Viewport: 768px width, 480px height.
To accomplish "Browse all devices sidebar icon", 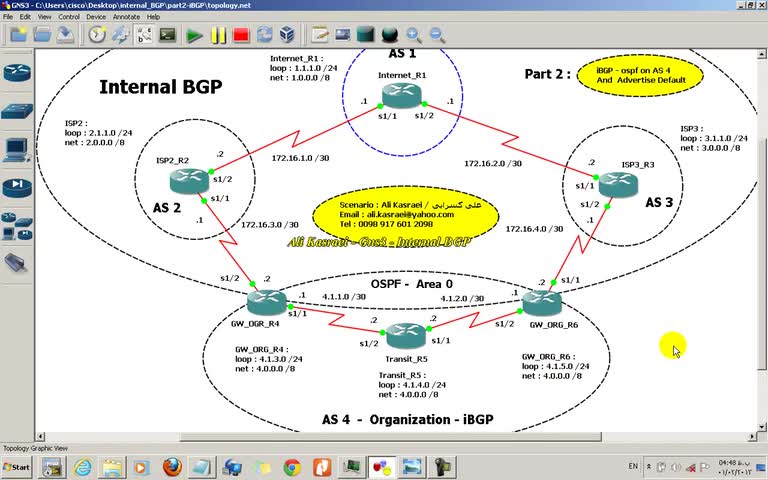I will 17,226.
